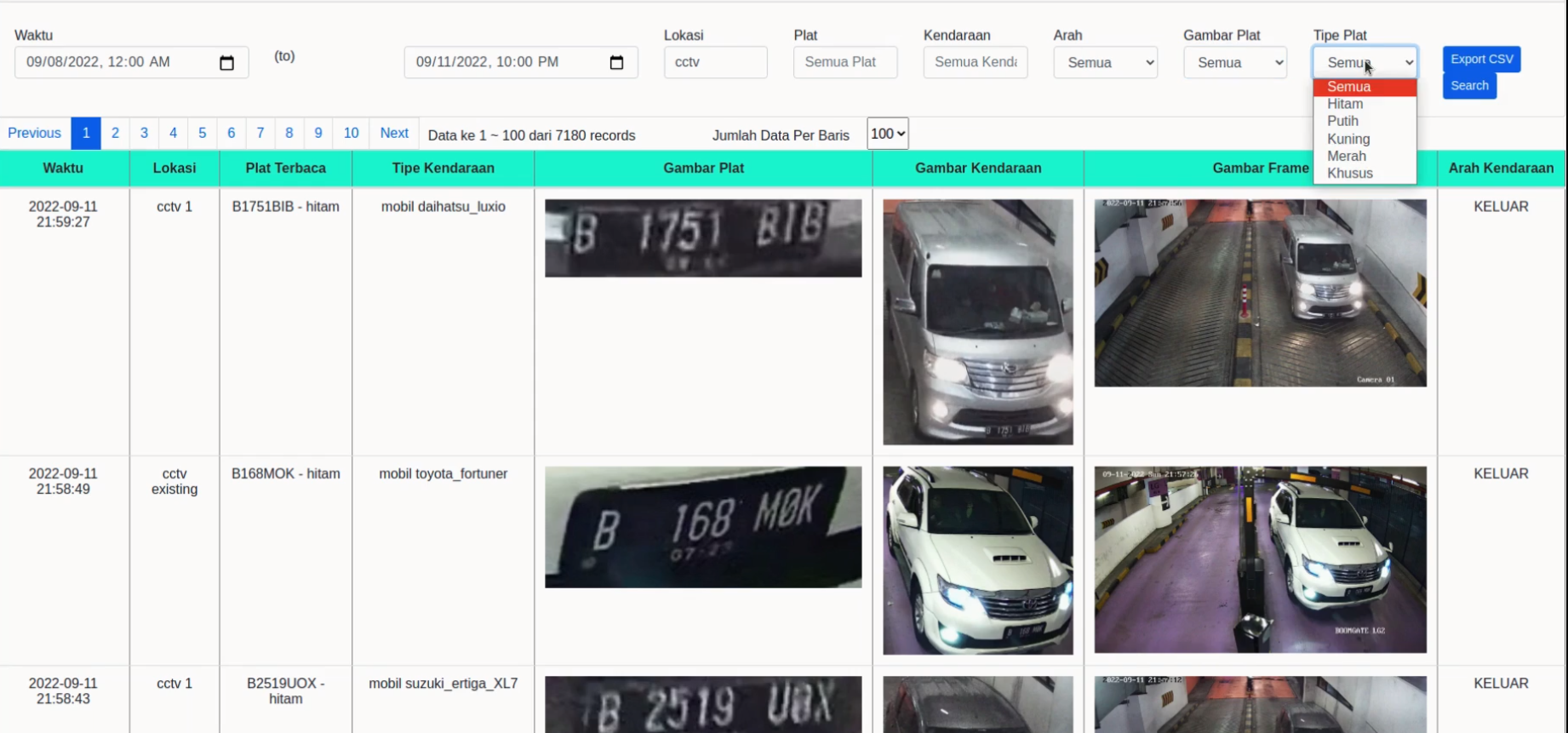Image resolution: width=1568 pixels, height=733 pixels.
Task: Click the Export CSV button
Action: (1481, 59)
